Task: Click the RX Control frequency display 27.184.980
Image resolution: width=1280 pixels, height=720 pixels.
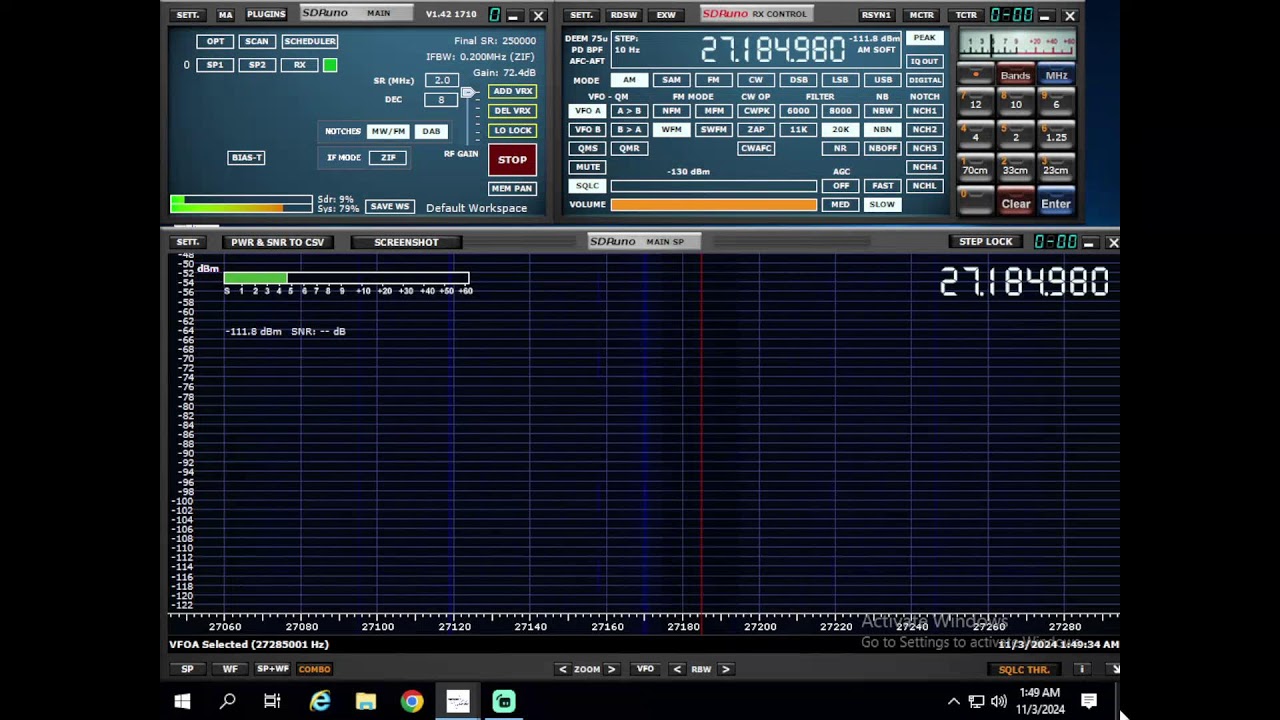Action: pos(772,49)
